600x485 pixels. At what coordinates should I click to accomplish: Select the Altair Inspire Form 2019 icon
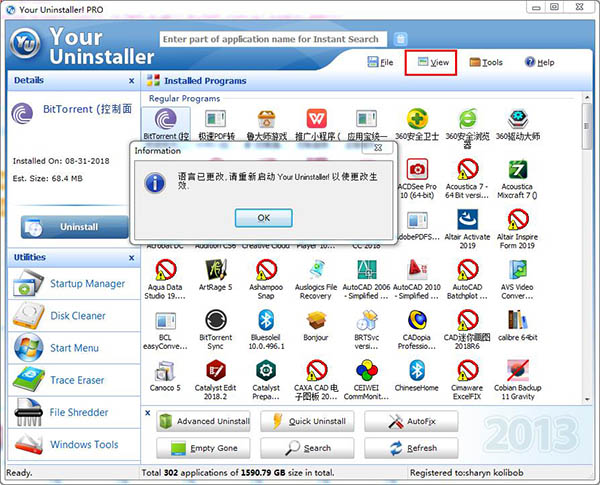tap(518, 219)
